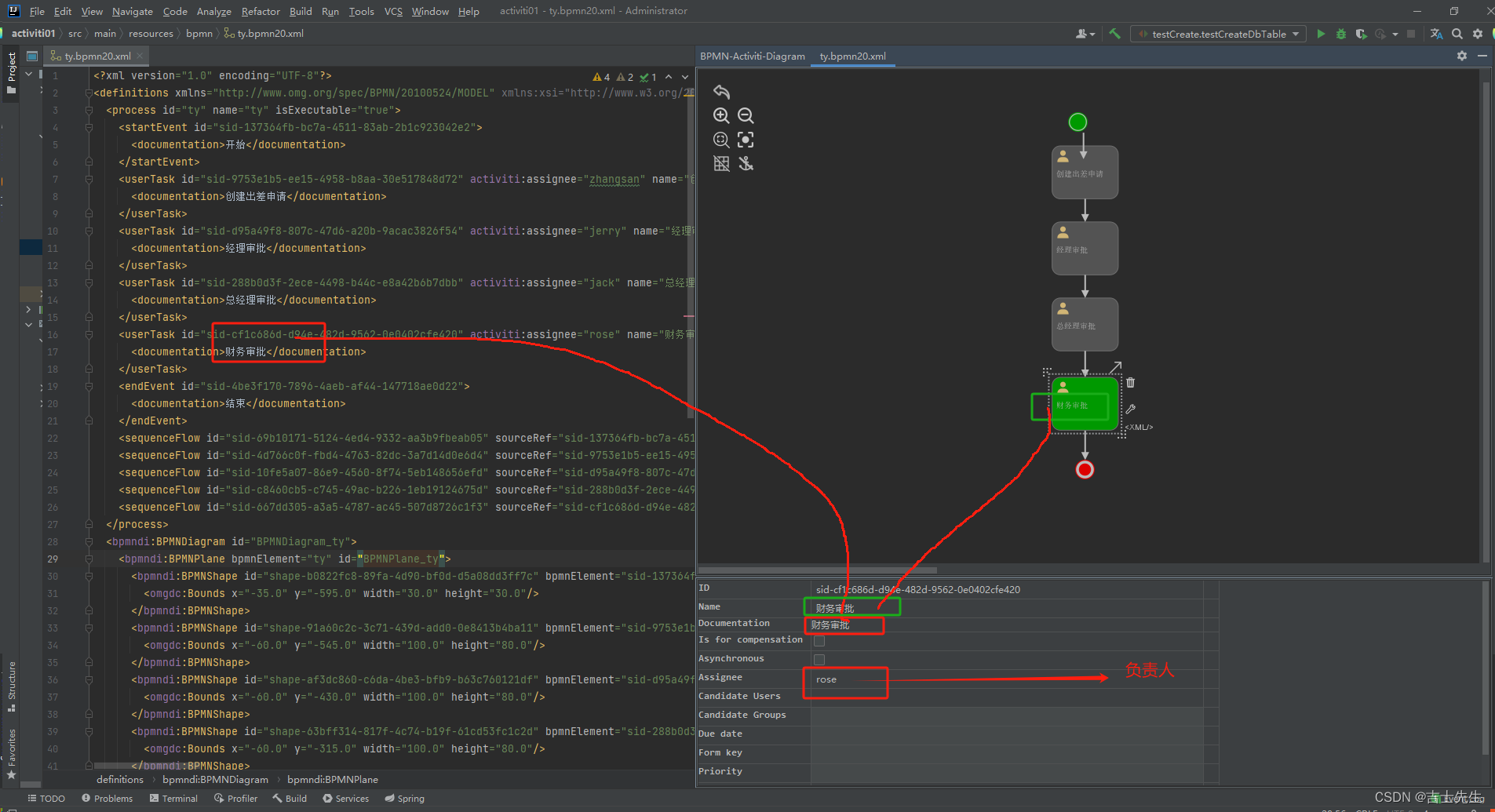The image size is (1495, 812).
Task: Switch to the ty.bpmn20.xml editor tab
Action: point(97,56)
